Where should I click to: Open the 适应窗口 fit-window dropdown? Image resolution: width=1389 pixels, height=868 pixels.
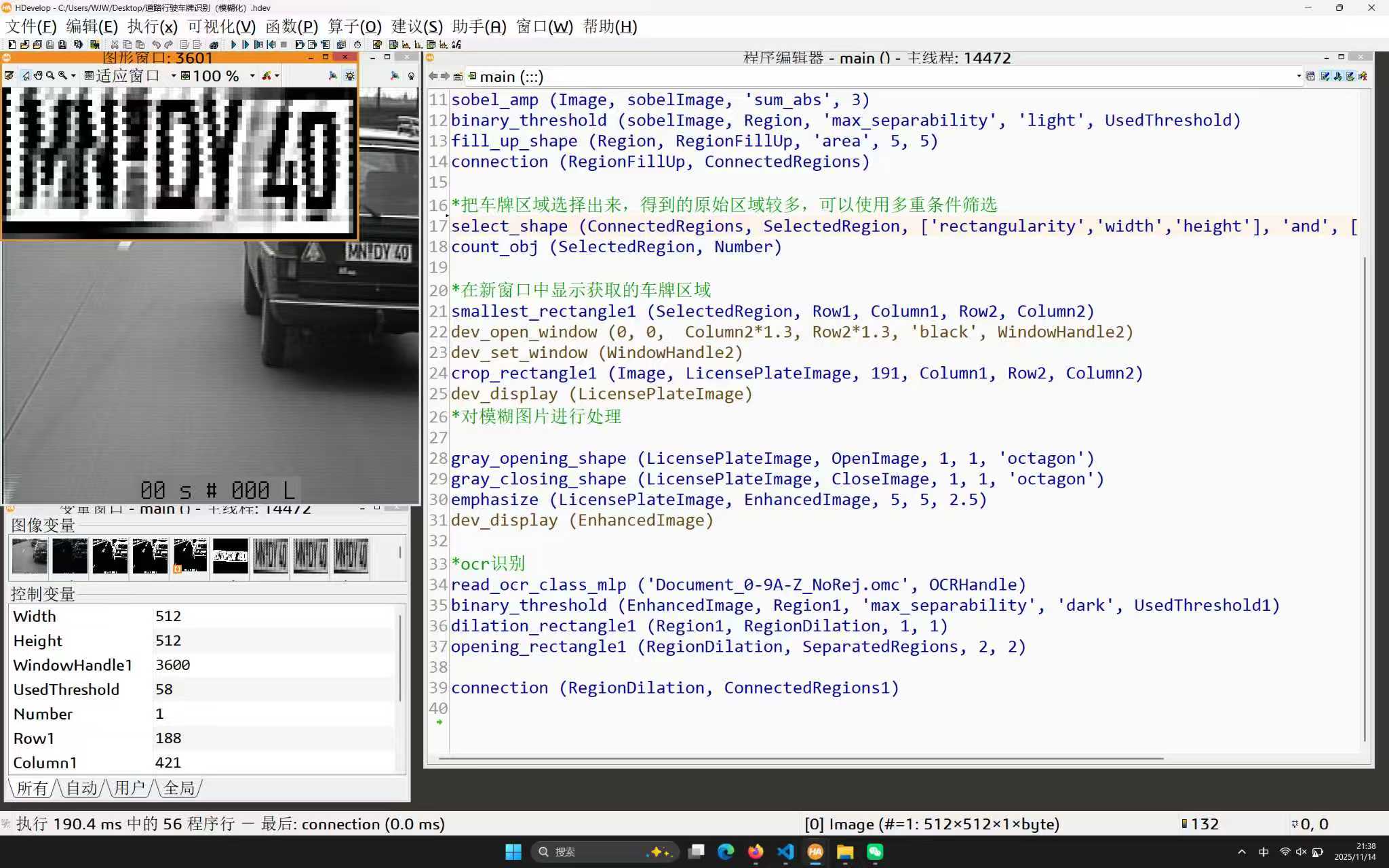coord(174,76)
